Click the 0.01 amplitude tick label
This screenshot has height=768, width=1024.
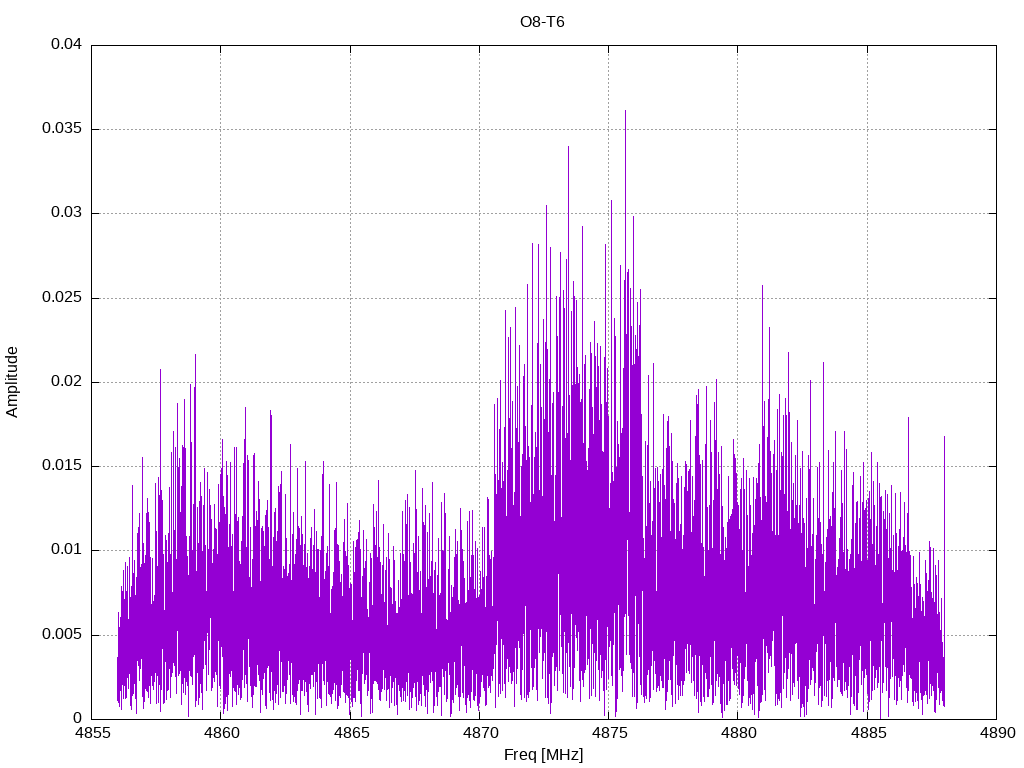67,550
